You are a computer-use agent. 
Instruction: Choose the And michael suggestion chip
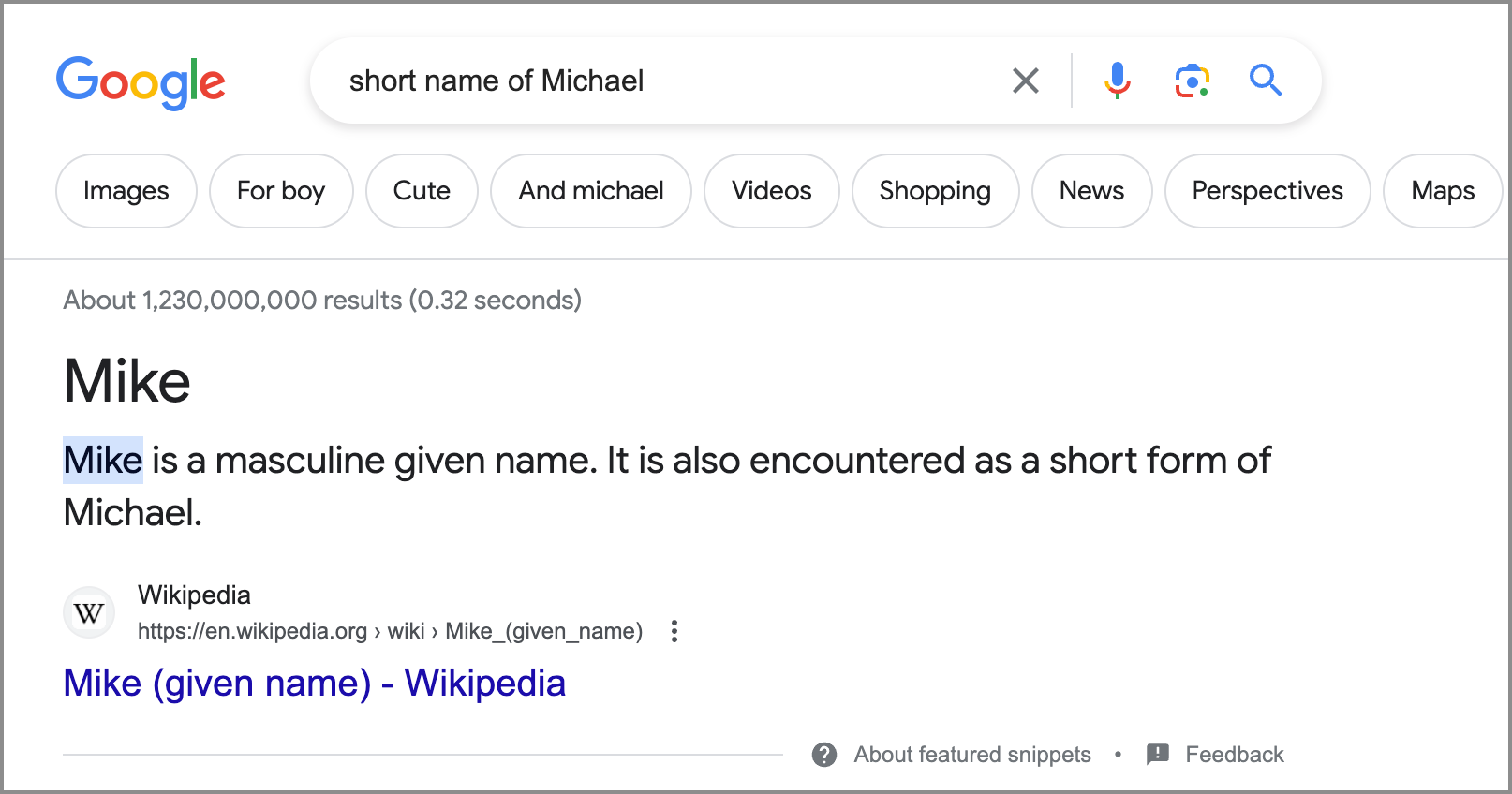[591, 191]
